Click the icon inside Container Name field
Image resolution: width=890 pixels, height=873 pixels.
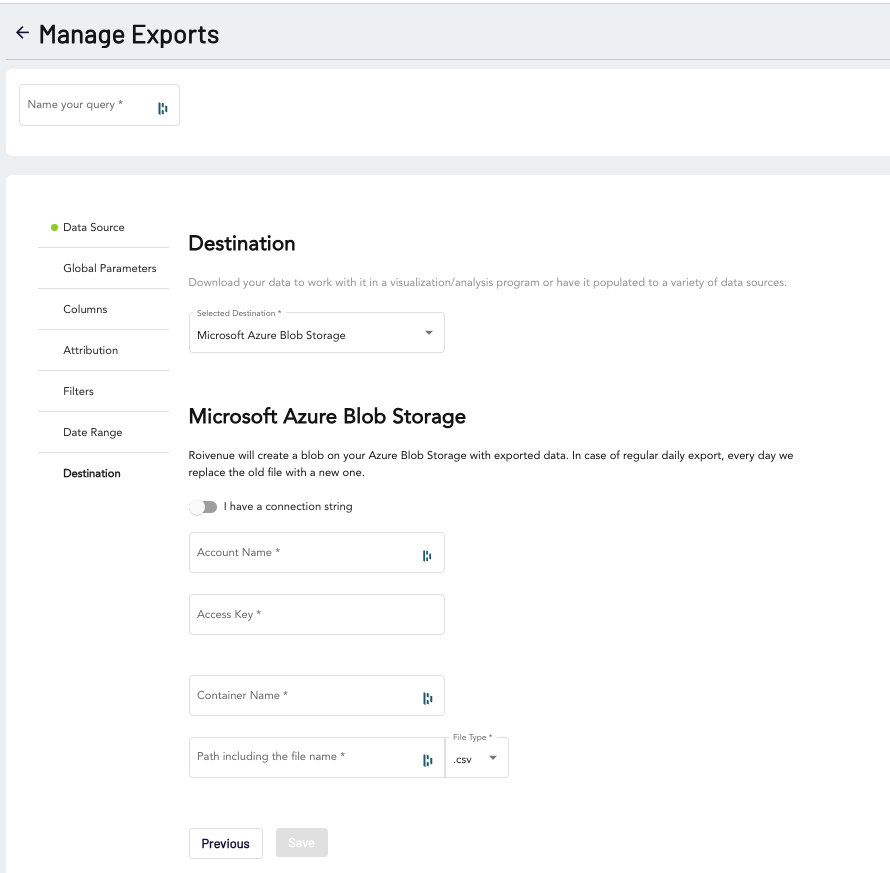tap(427, 698)
